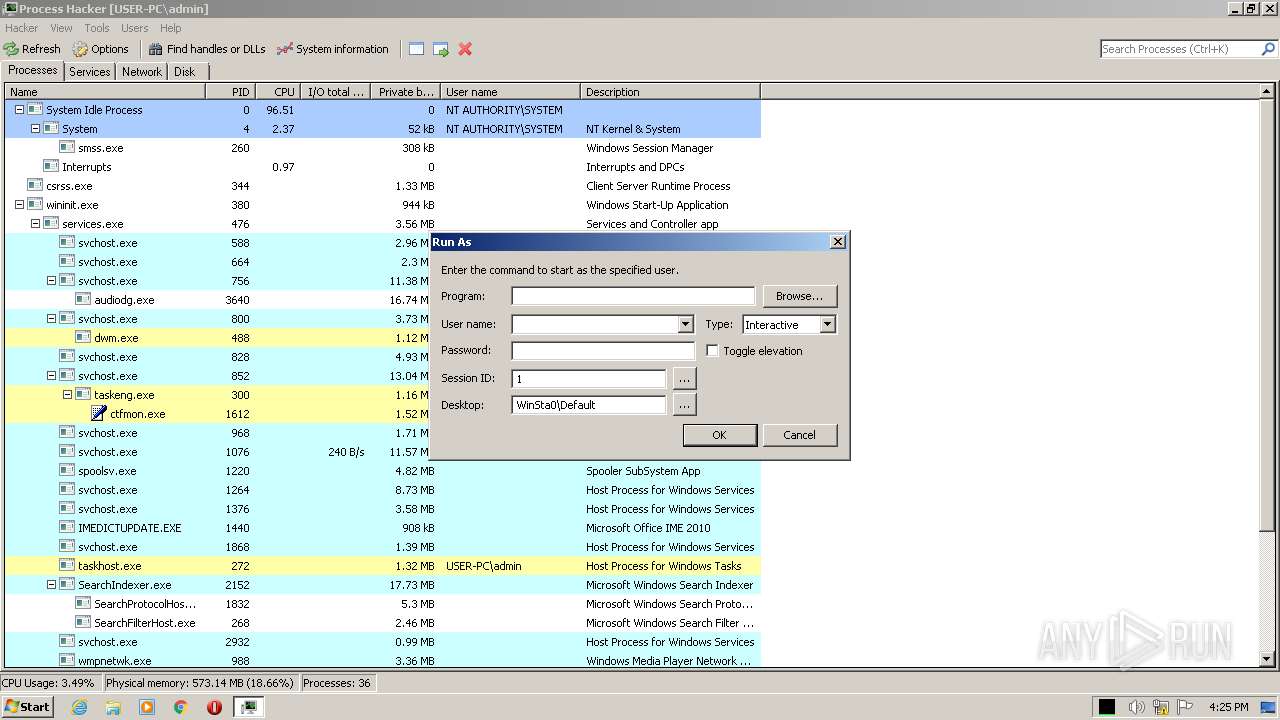Switch to the Disk tab

click(185, 72)
